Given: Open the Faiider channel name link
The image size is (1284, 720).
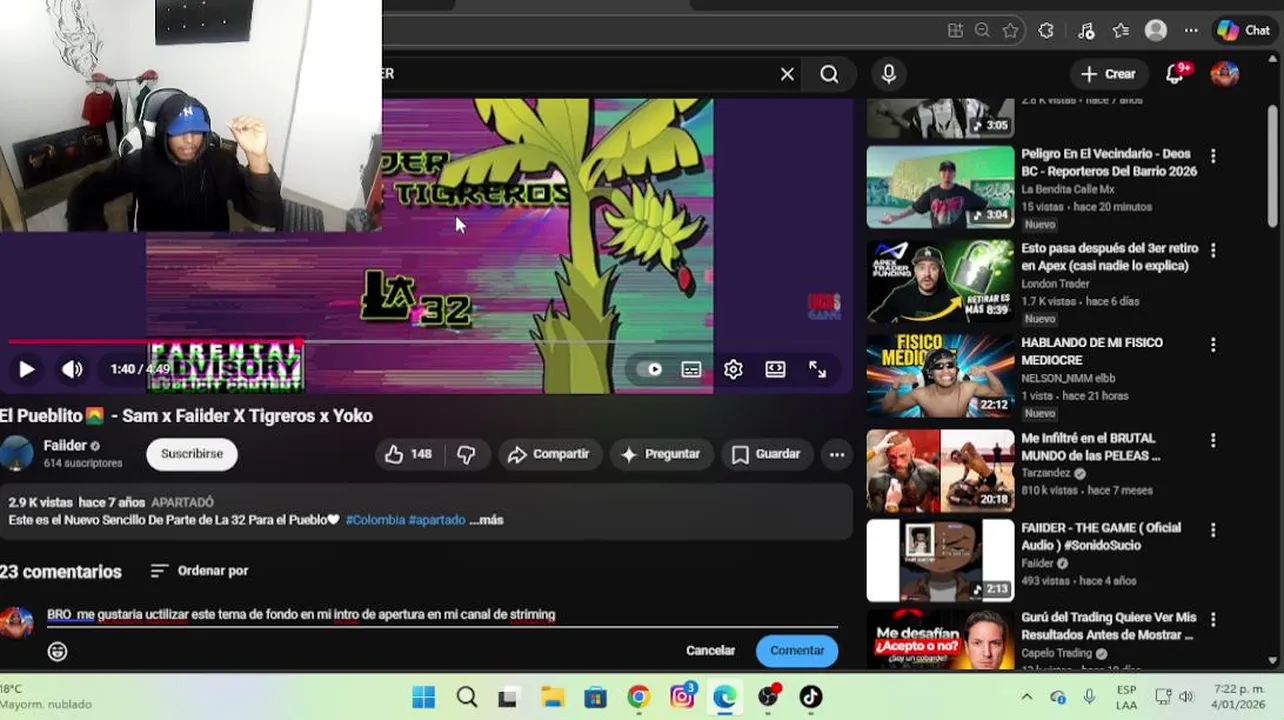Looking at the screenshot, I should pyautogui.click(x=65, y=446).
